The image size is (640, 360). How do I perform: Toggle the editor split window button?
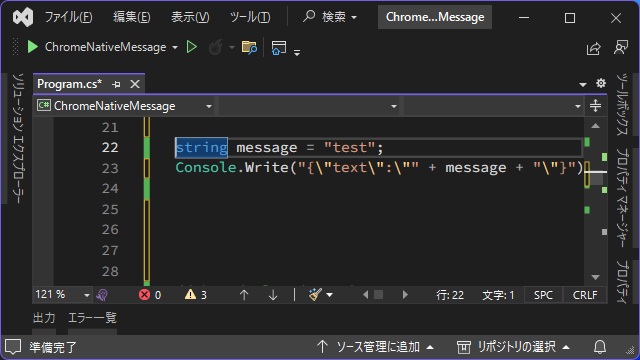(x=596, y=106)
